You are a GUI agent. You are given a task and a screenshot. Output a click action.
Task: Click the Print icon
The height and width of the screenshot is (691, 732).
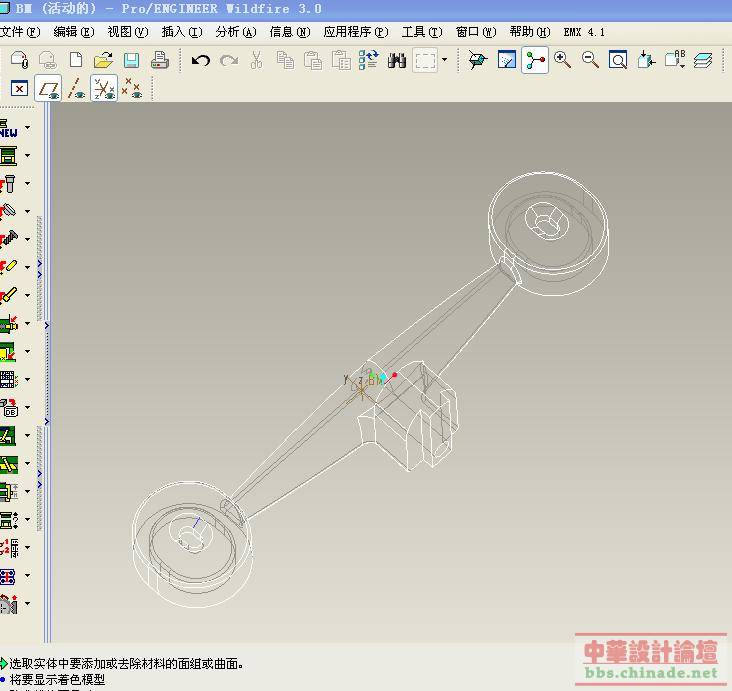(159, 61)
